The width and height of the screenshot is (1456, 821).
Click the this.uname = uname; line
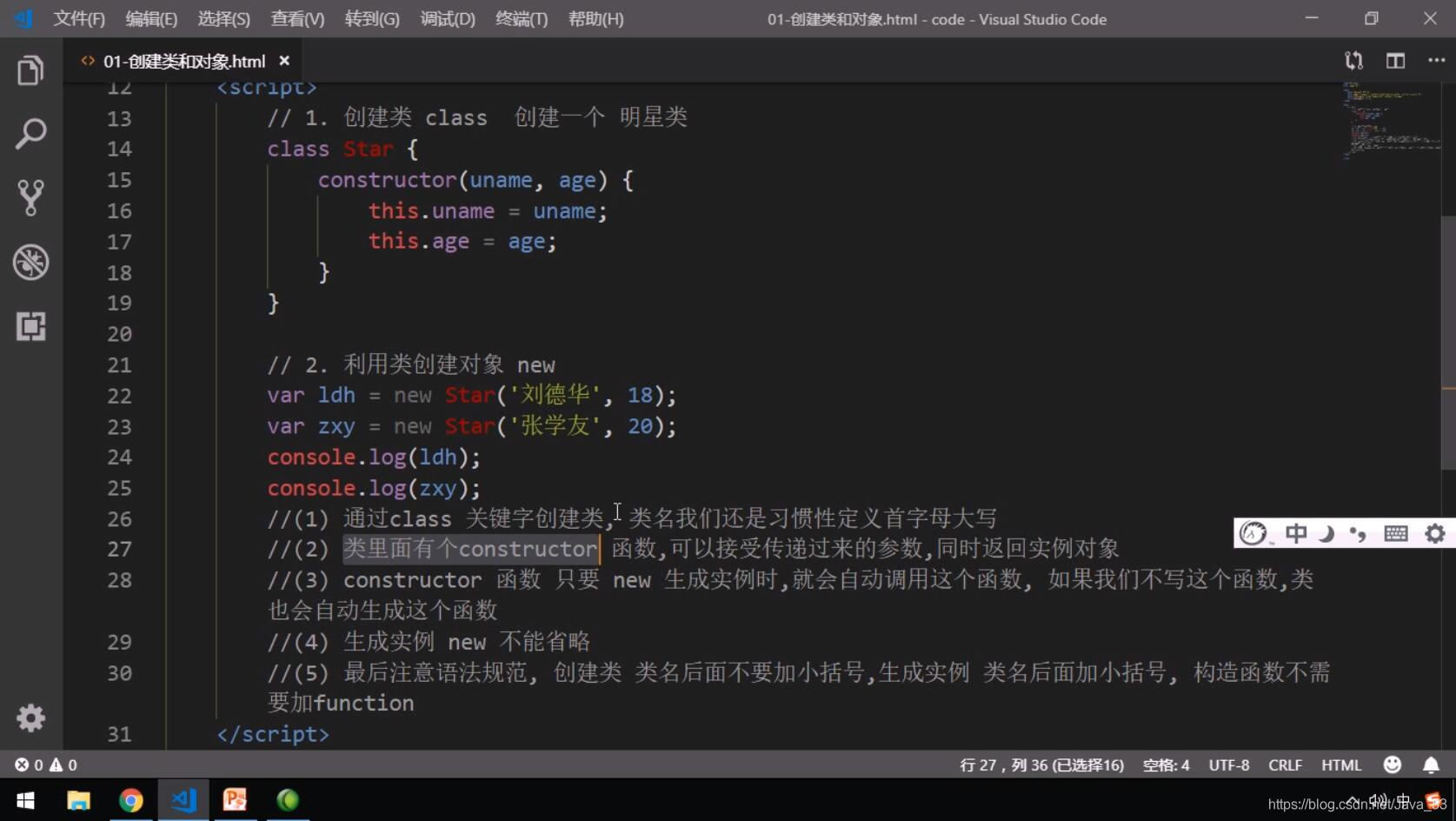pyautogui.click(x=488, y=211)
